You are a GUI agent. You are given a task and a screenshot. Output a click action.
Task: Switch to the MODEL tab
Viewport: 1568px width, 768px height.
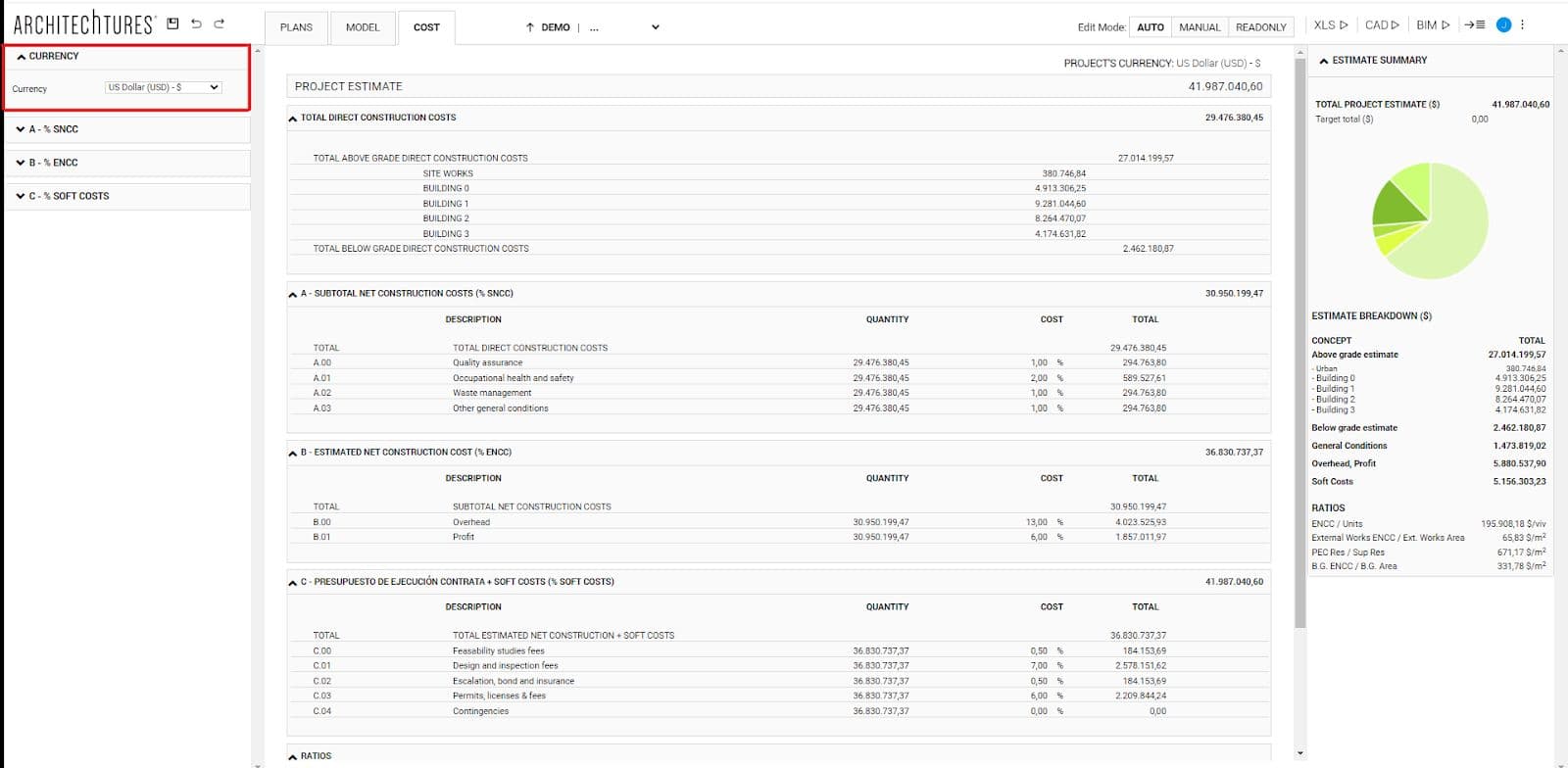[363, 27]
